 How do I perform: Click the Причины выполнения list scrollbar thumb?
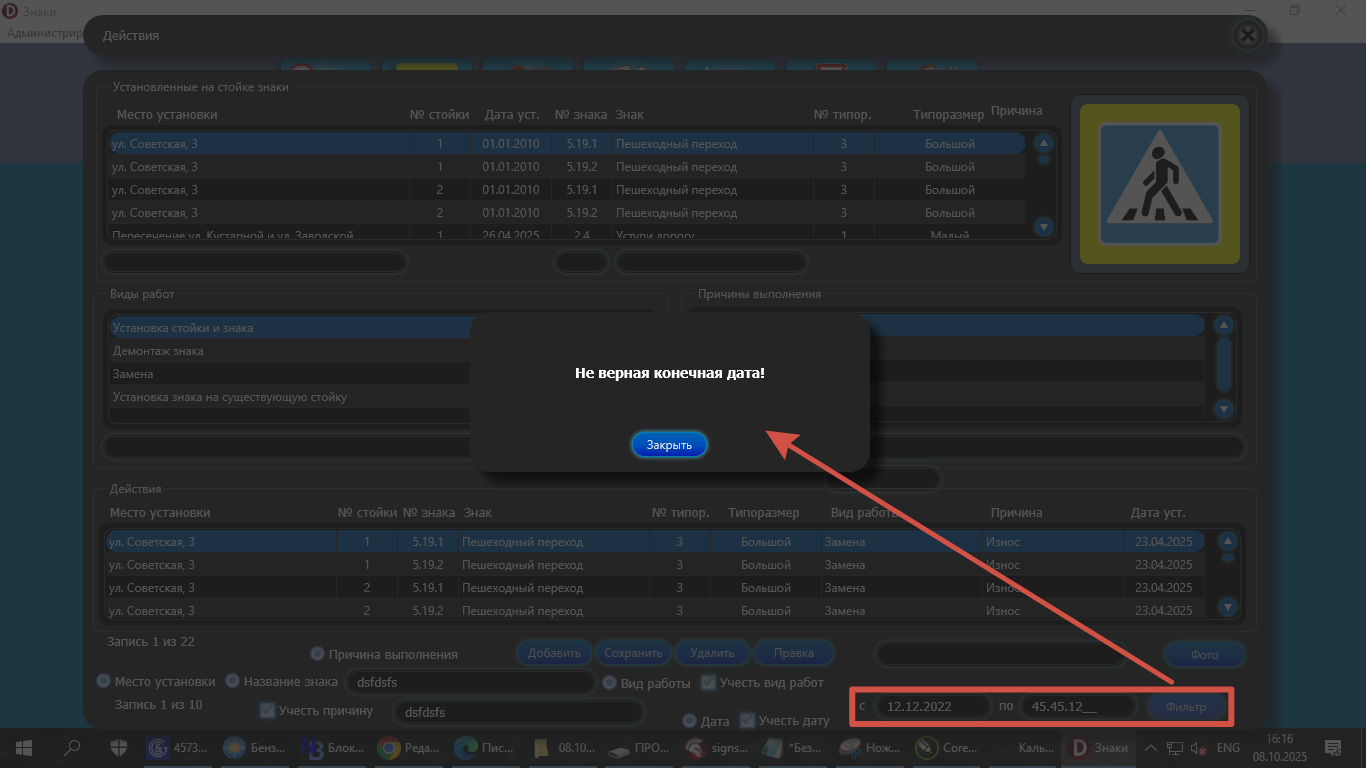point(1223,364)
